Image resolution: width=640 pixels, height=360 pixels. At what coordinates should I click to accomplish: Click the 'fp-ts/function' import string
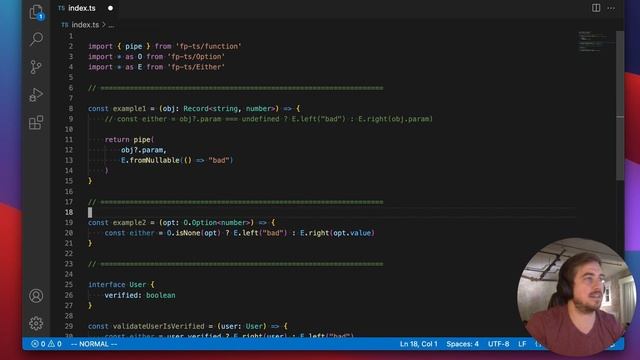[x=209, y=46]
